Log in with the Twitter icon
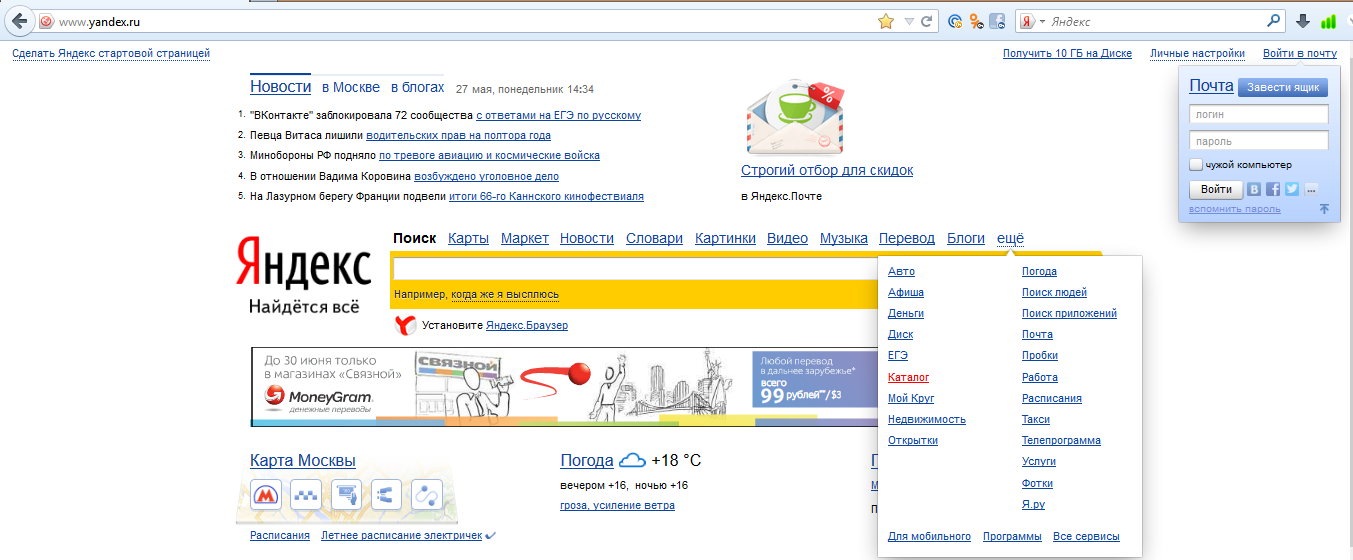The width and height of the screenshot is (1353, 560). coord(1292,189)
